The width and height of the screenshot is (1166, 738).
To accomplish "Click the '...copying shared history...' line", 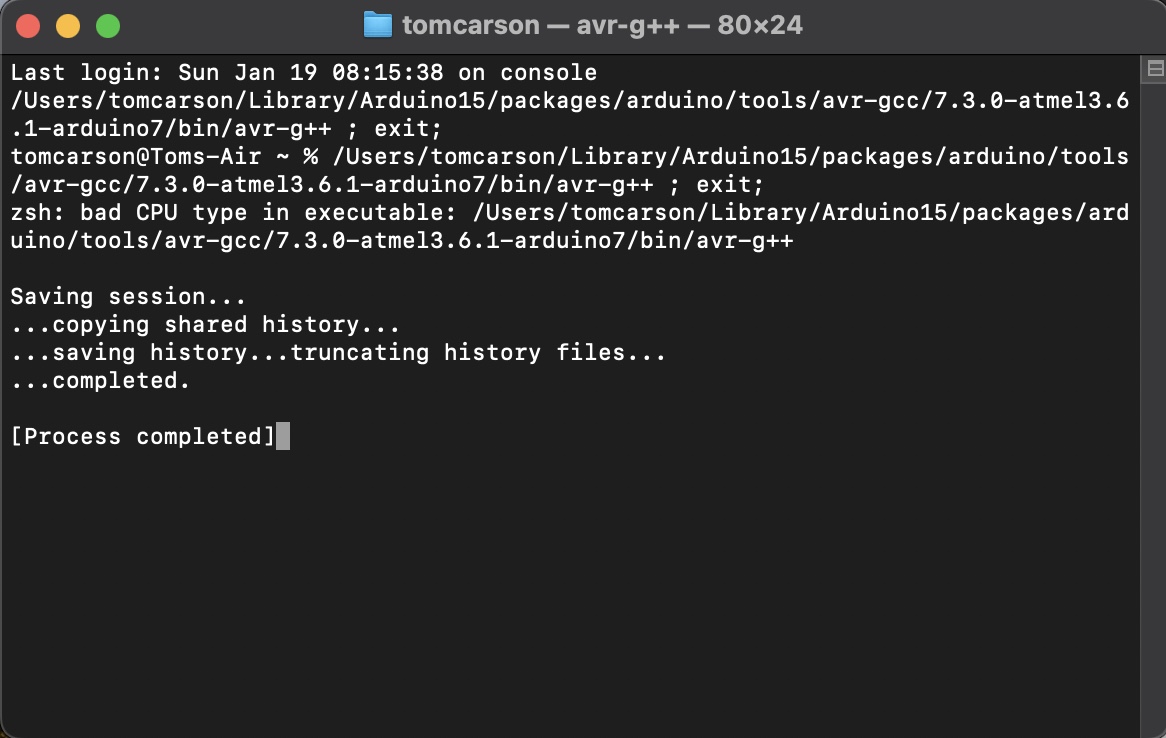I will (205, 325).
